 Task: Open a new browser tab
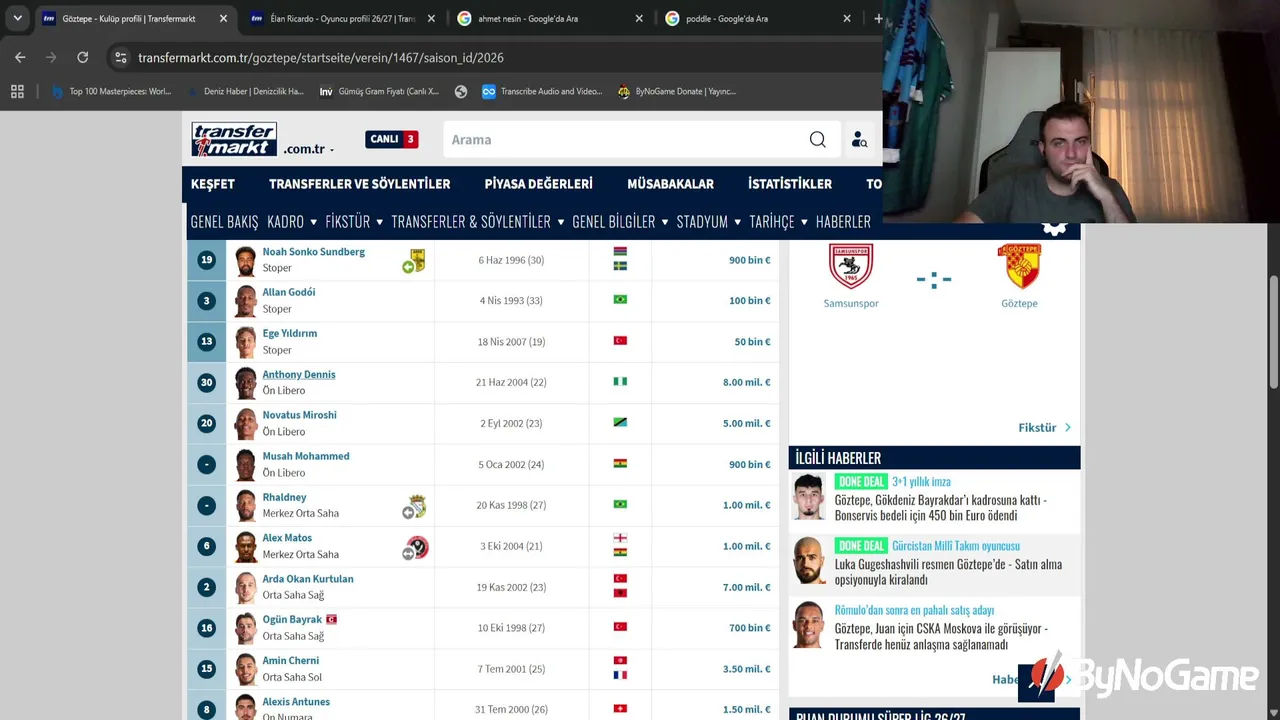[878, 18]
